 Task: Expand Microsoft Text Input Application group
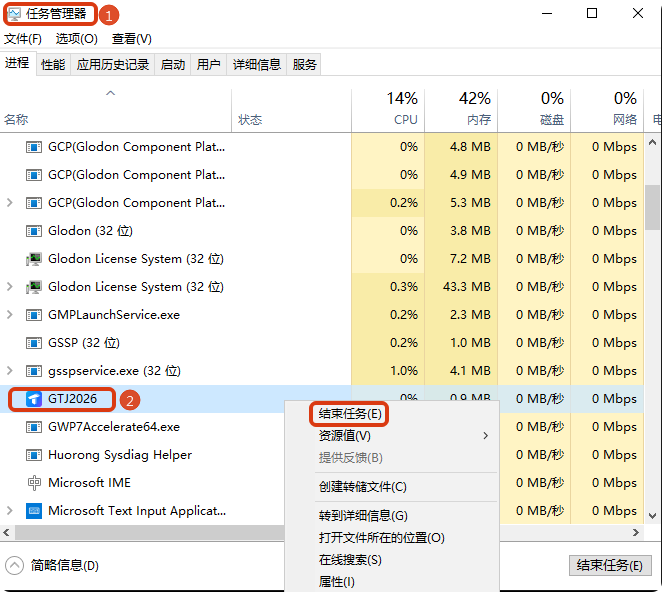[10, 511]
